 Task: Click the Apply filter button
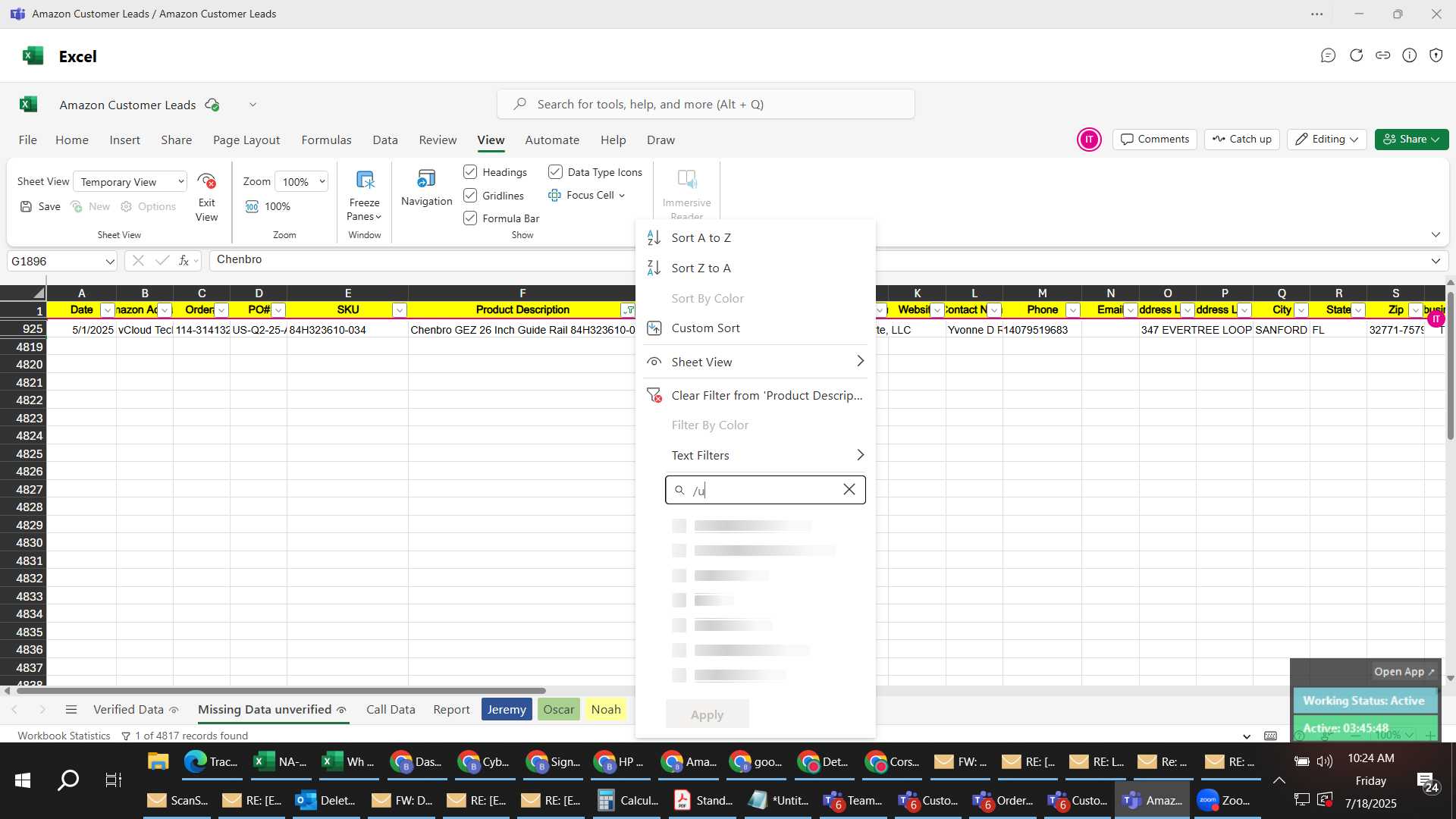(x=707, y=714)
